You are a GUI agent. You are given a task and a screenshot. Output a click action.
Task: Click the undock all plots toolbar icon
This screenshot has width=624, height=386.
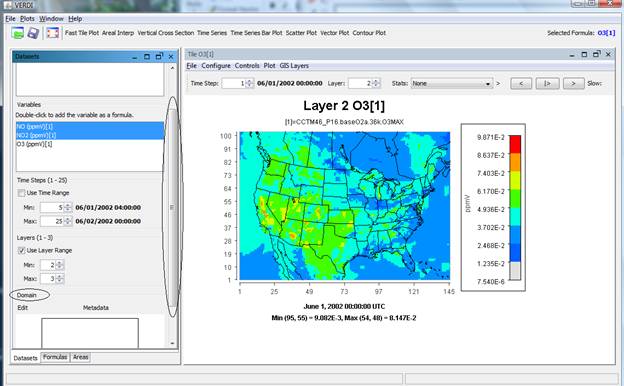pyautogui.click(x=53, y=33)
